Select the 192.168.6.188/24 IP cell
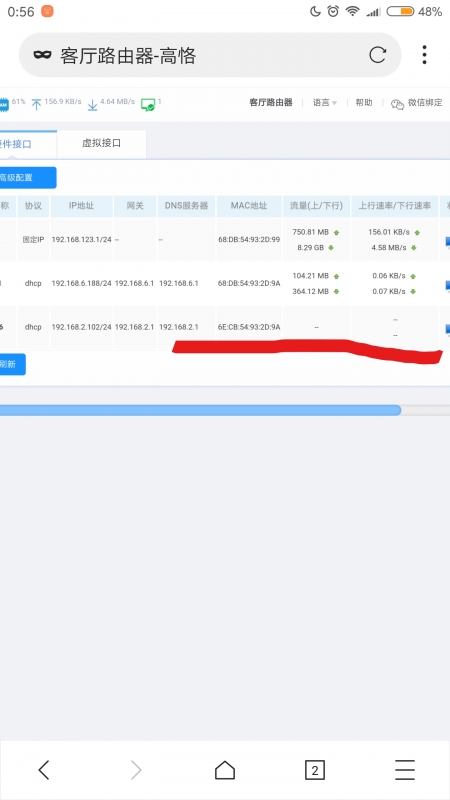Image resolution: width=450 pixels, height=800 pixels. tap(82, 283)
